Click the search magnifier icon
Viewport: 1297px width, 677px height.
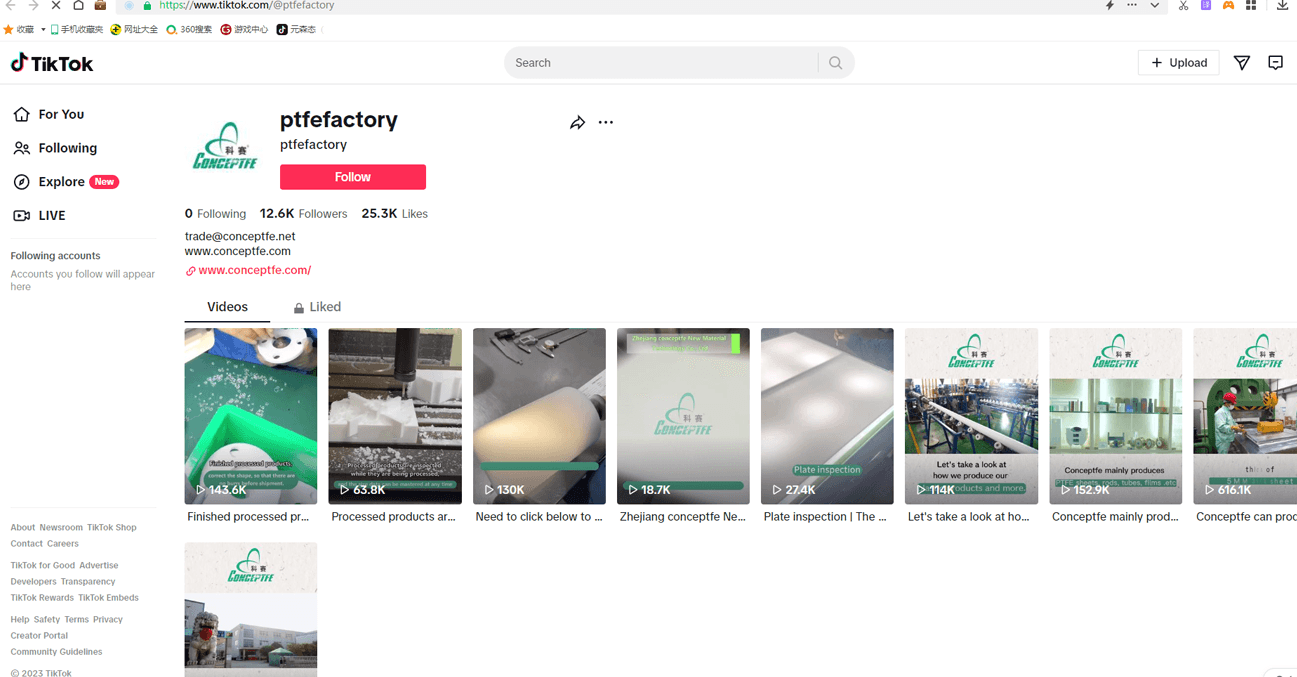coord(836,63)
